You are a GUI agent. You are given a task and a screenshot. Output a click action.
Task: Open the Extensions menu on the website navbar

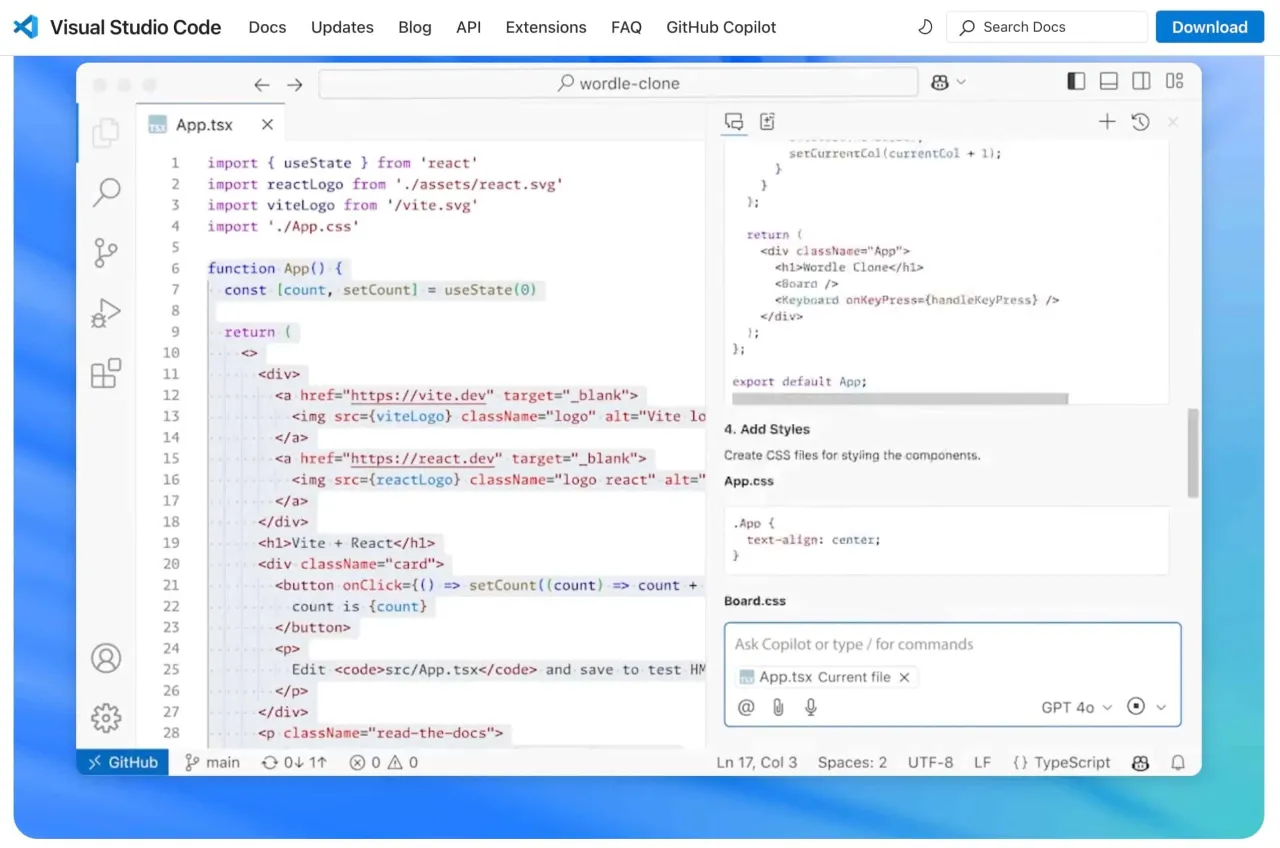point(546,27)
